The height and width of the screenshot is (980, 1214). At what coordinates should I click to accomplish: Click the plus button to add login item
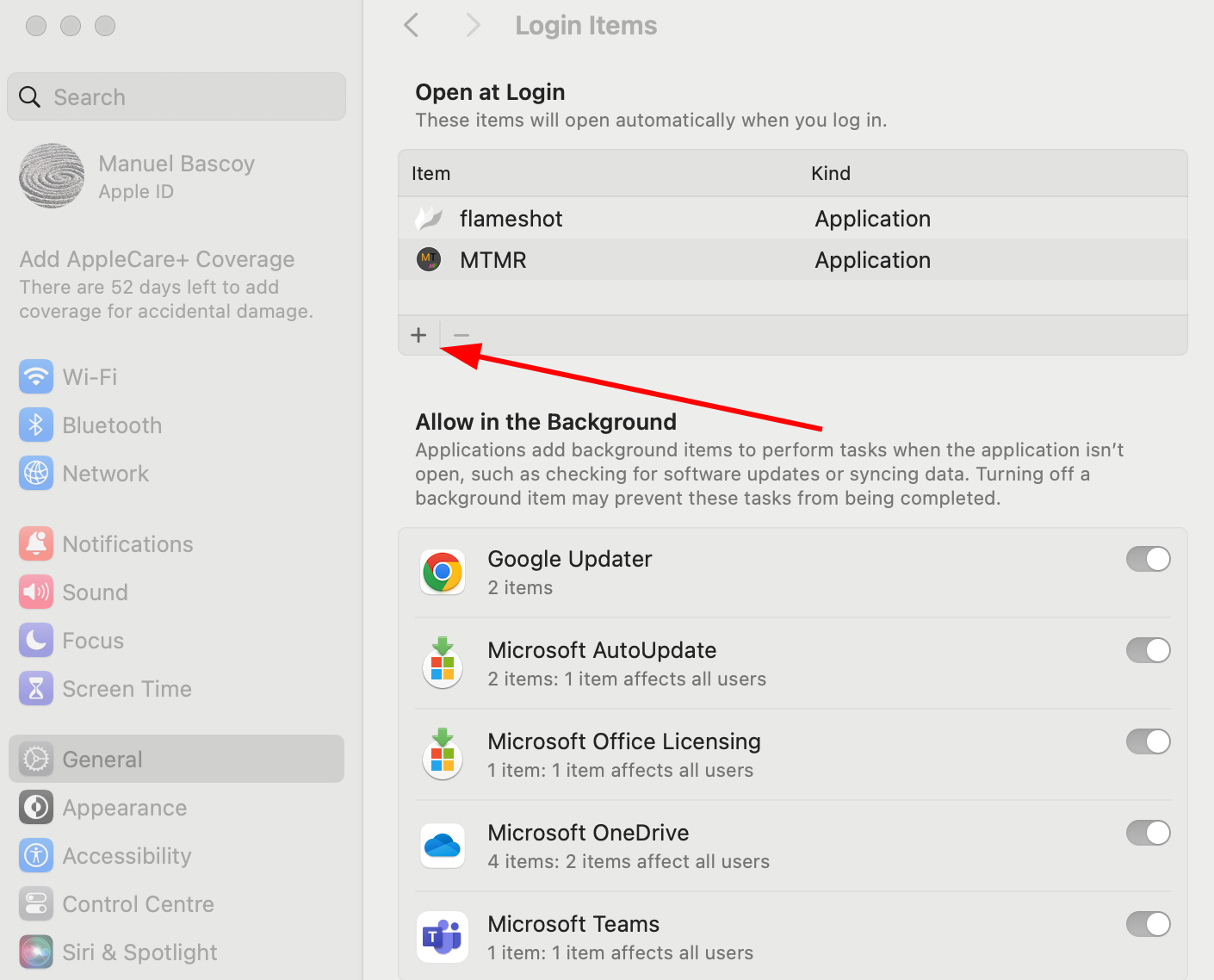click(418, 335)
